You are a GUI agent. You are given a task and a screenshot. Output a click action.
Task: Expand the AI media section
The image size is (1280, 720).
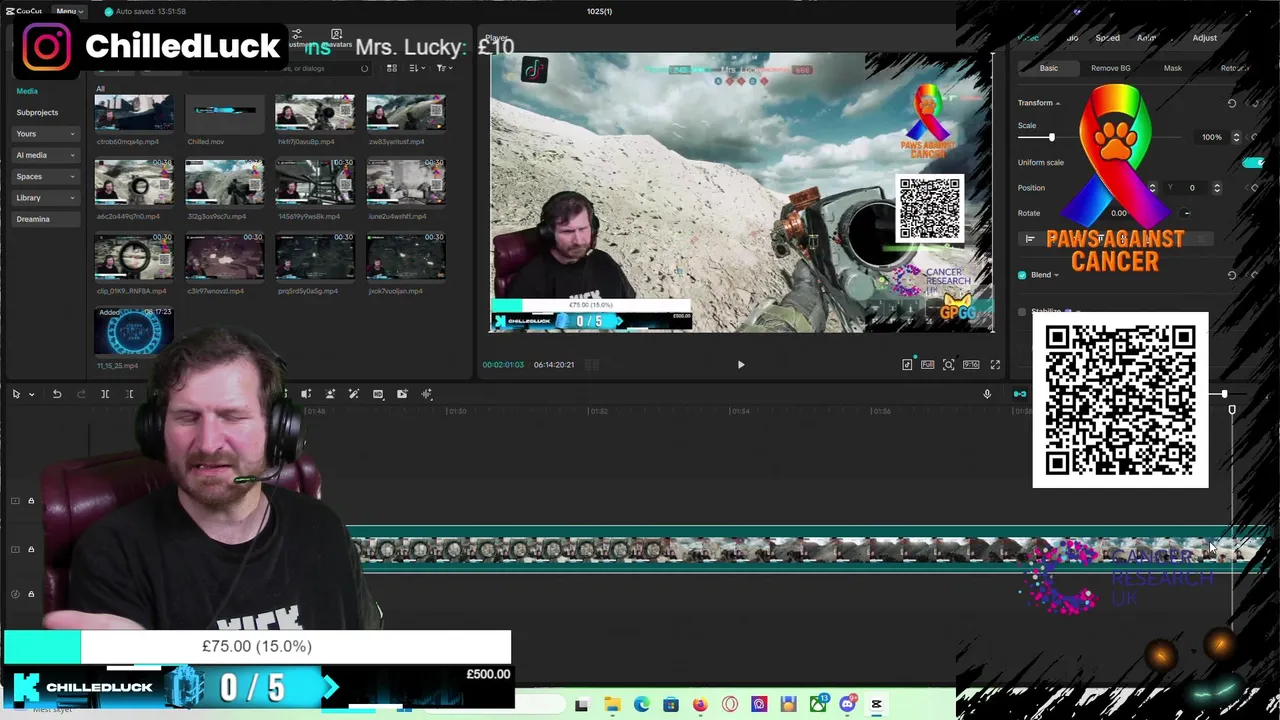tap(46, 155)
